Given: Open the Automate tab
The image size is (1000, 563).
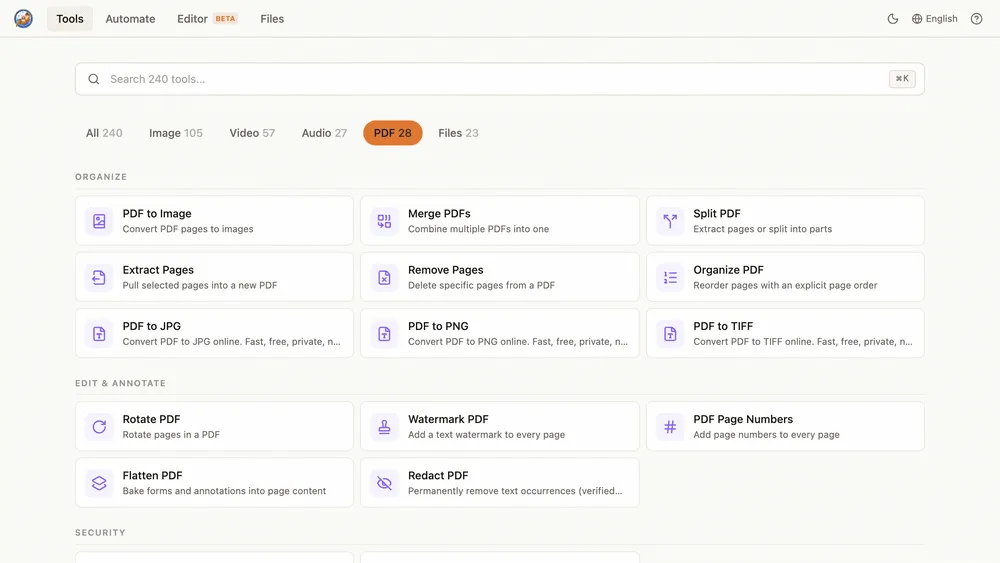Looking at the screenshot, I should (x=130, y=18).
